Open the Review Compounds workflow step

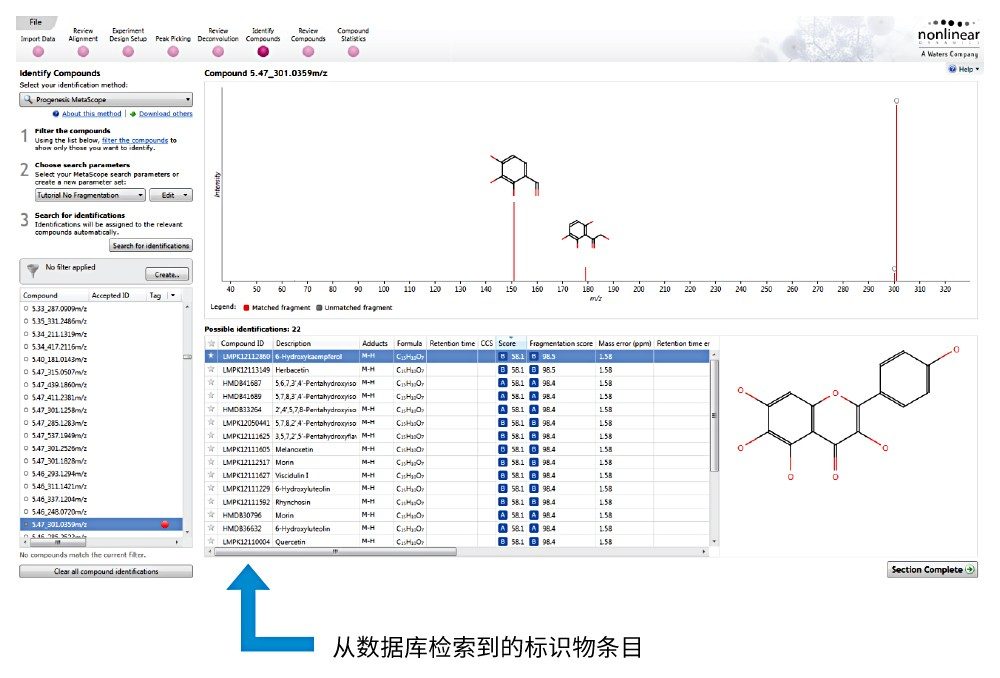[x=308, y=51]
